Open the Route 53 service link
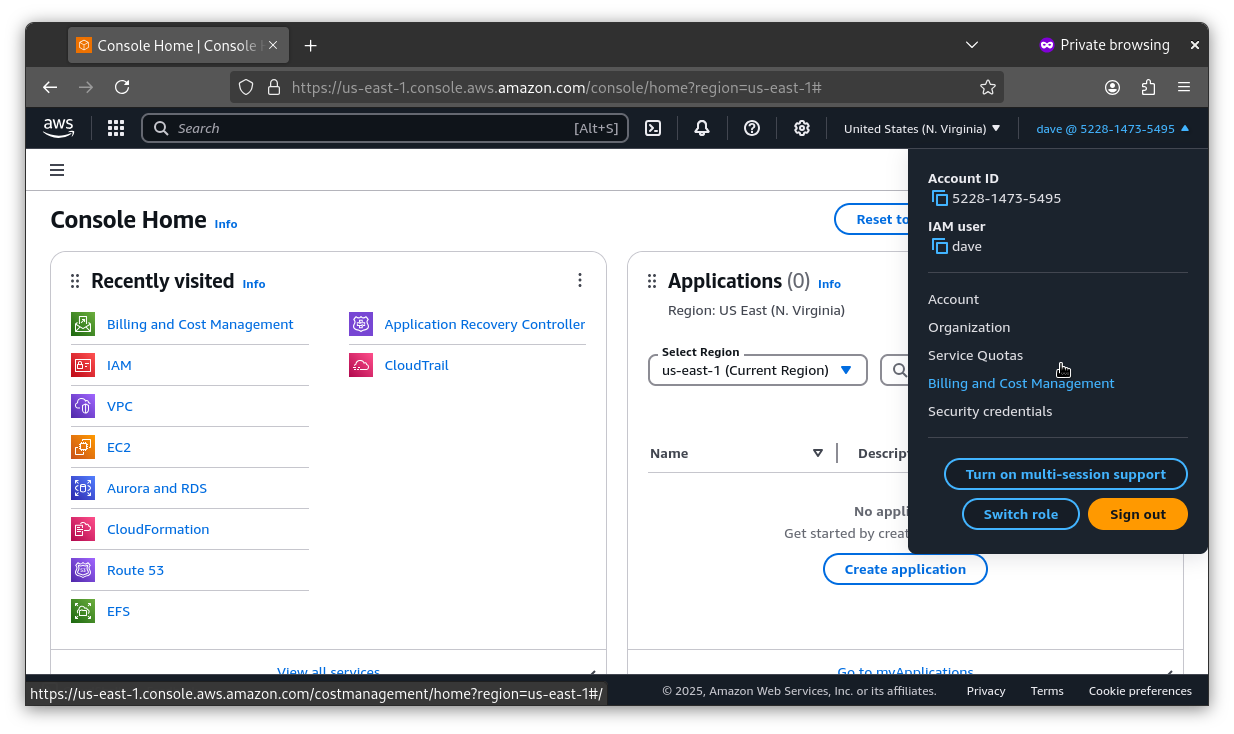 (x=135, y=570)
